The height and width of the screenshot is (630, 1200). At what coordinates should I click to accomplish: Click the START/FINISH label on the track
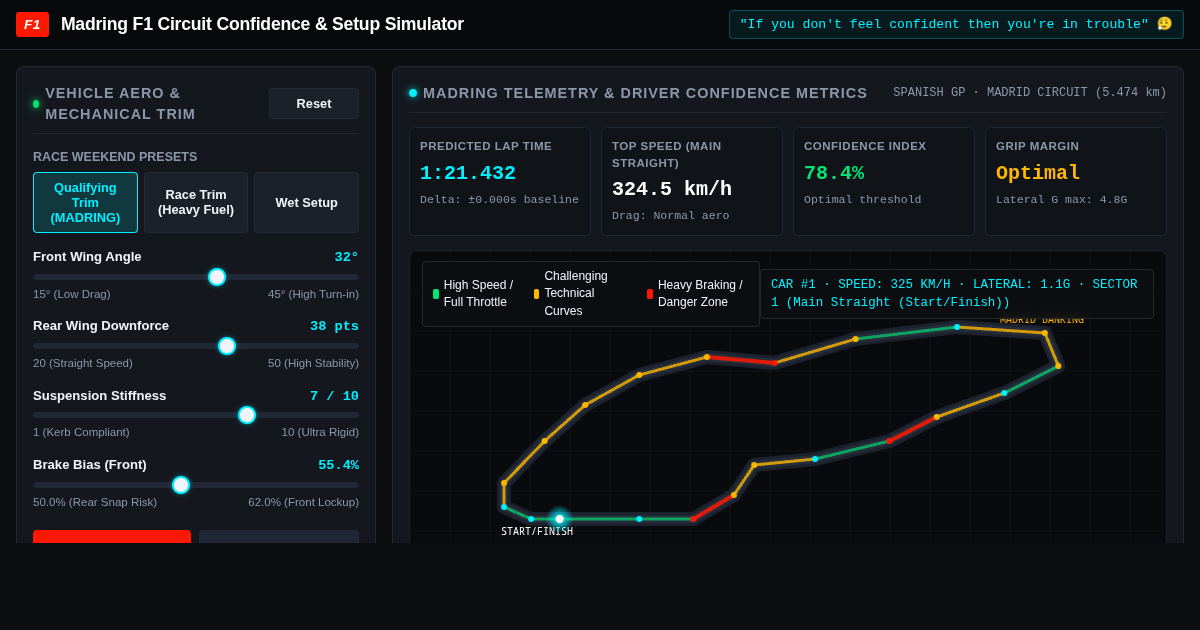(x=537, y=532)
